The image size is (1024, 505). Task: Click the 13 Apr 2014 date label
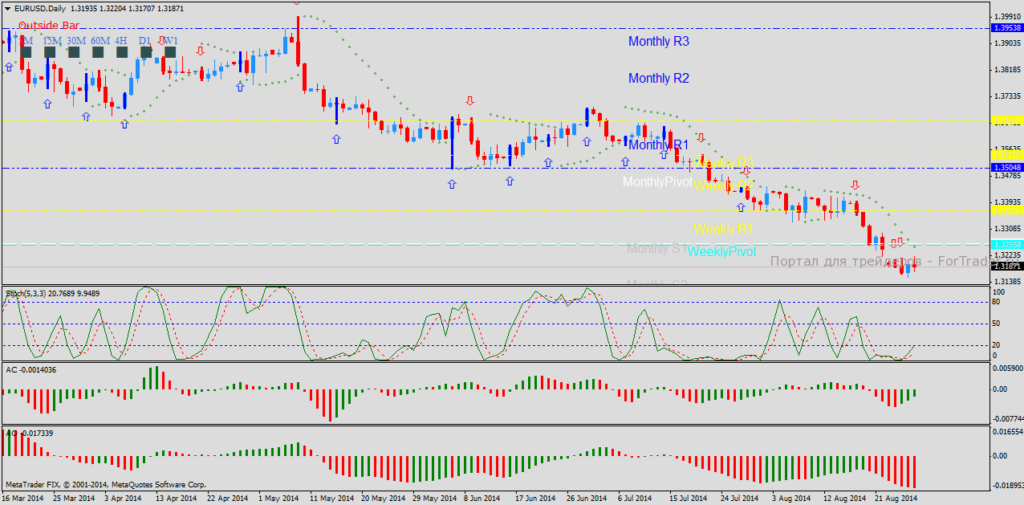coord(178,498)
